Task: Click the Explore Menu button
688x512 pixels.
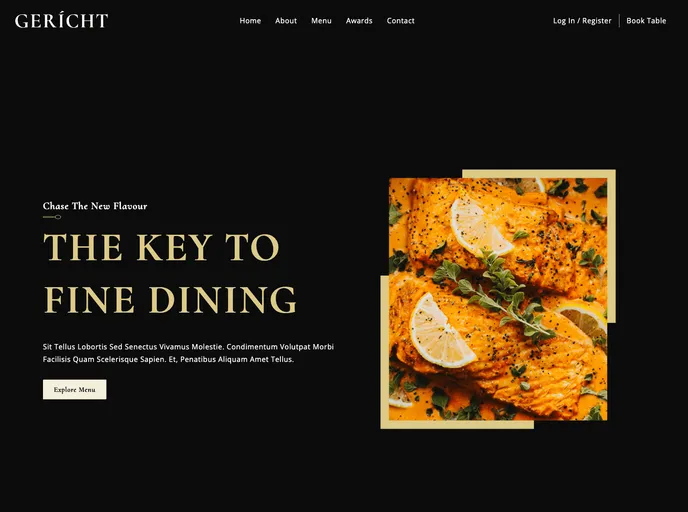Action: click(75, 390)
